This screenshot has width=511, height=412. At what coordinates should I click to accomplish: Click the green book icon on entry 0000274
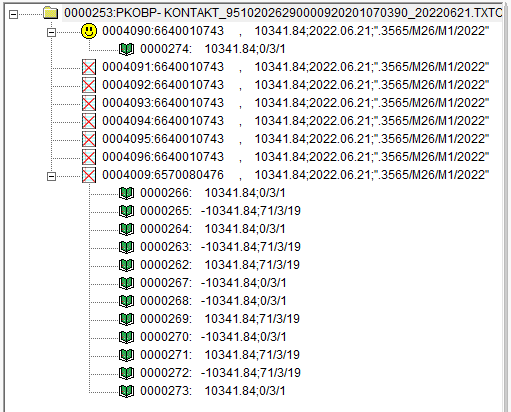click(x=127, y=49)
